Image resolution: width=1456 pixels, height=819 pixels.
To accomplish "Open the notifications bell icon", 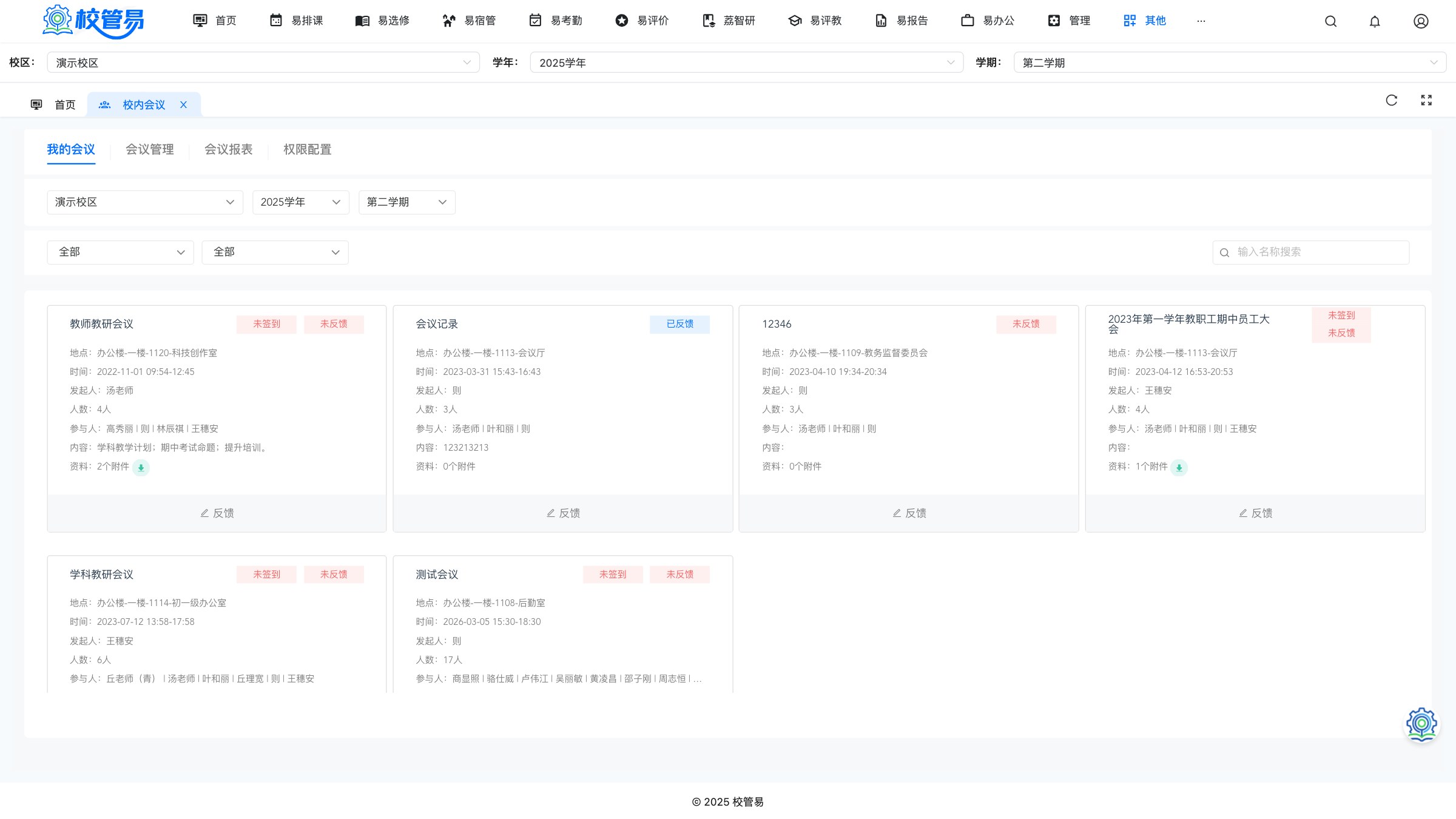I will pos(1375,21).
